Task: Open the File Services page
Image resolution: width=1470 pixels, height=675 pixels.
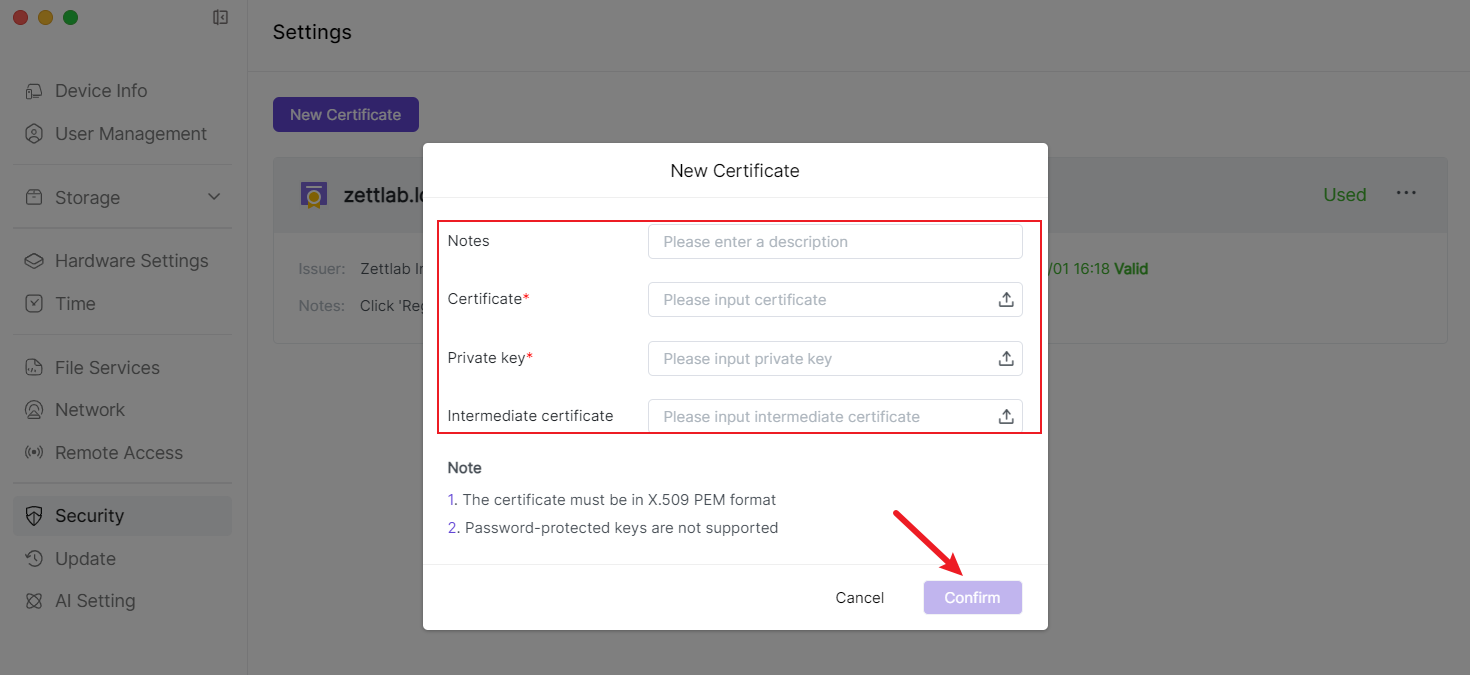Action: tap(107, 368)
